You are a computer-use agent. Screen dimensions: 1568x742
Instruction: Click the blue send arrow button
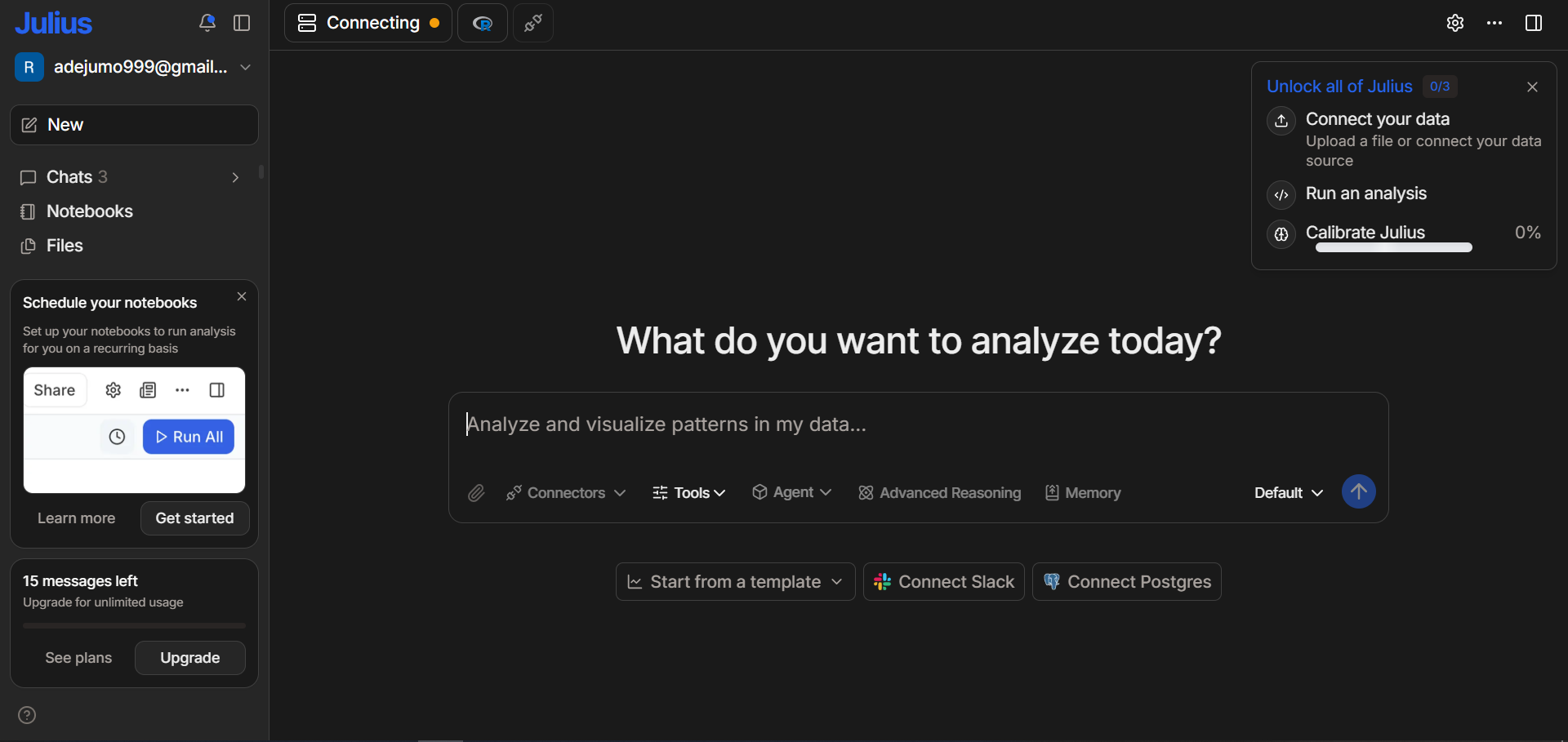click(x=1358, y=492)
